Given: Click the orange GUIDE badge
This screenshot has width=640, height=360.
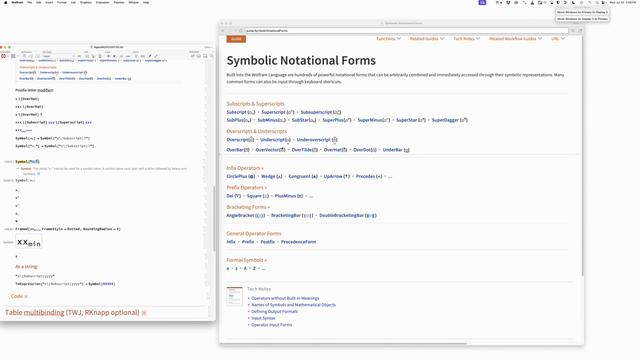Looking at the screenshot, I should click(x=236, y=39).
